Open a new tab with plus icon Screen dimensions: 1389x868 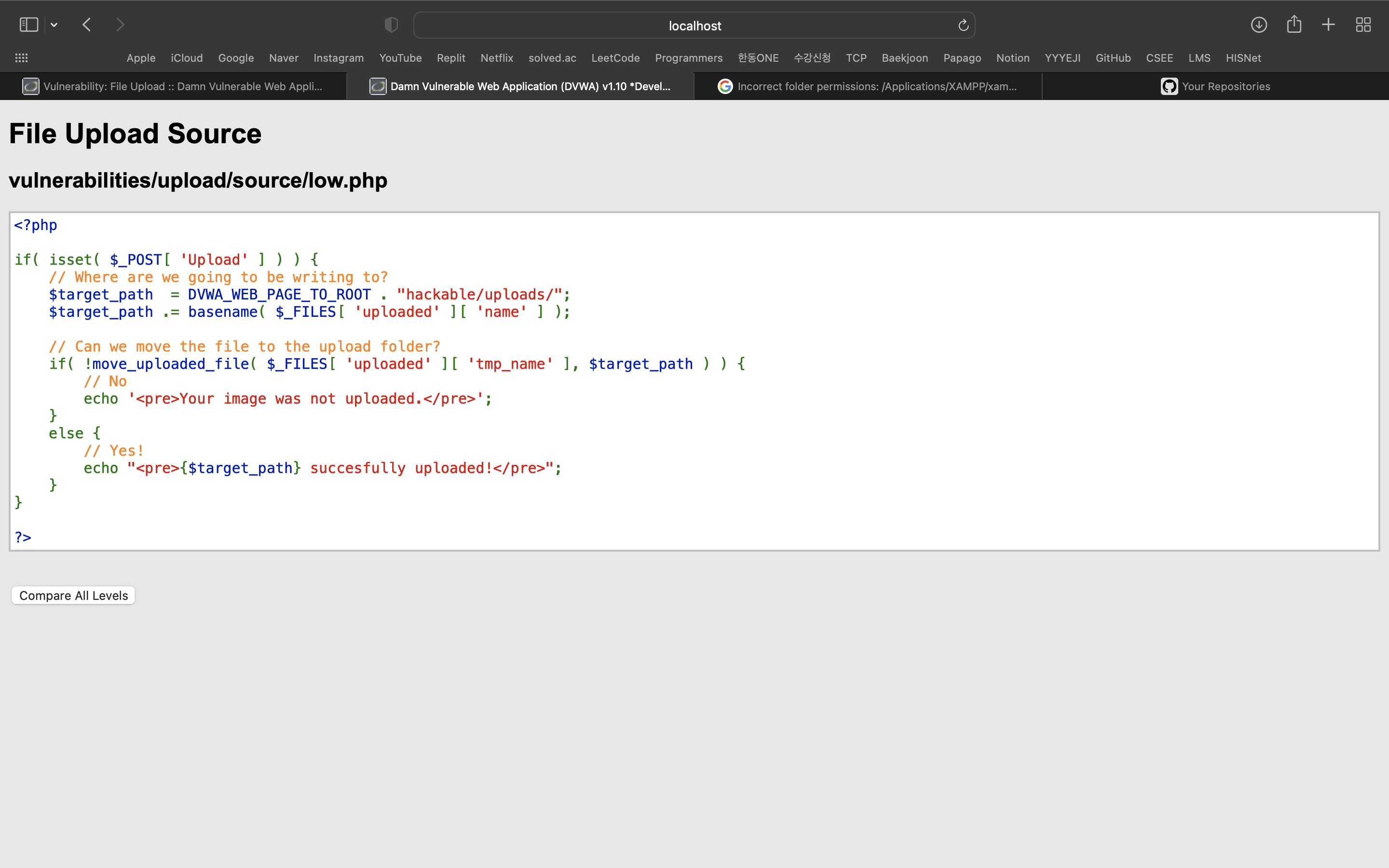[1328, 25]
